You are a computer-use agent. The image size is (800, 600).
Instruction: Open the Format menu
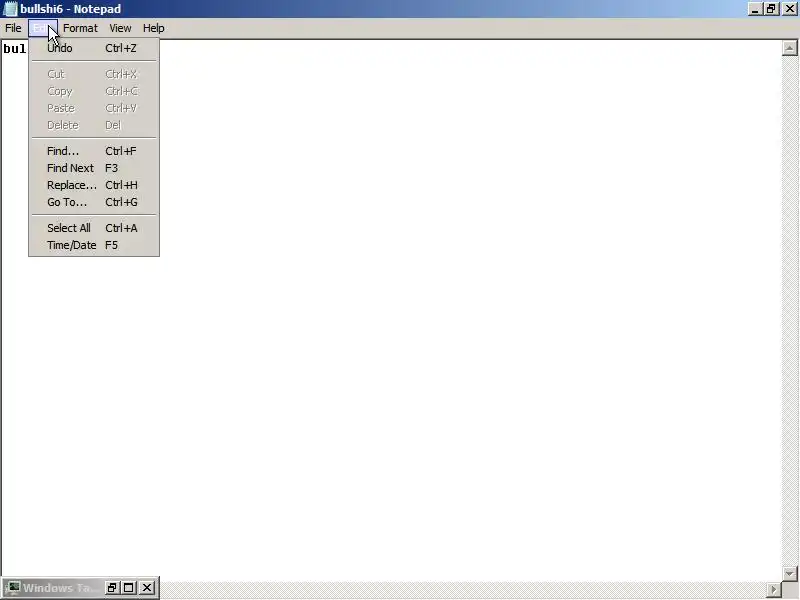point(80,28)
